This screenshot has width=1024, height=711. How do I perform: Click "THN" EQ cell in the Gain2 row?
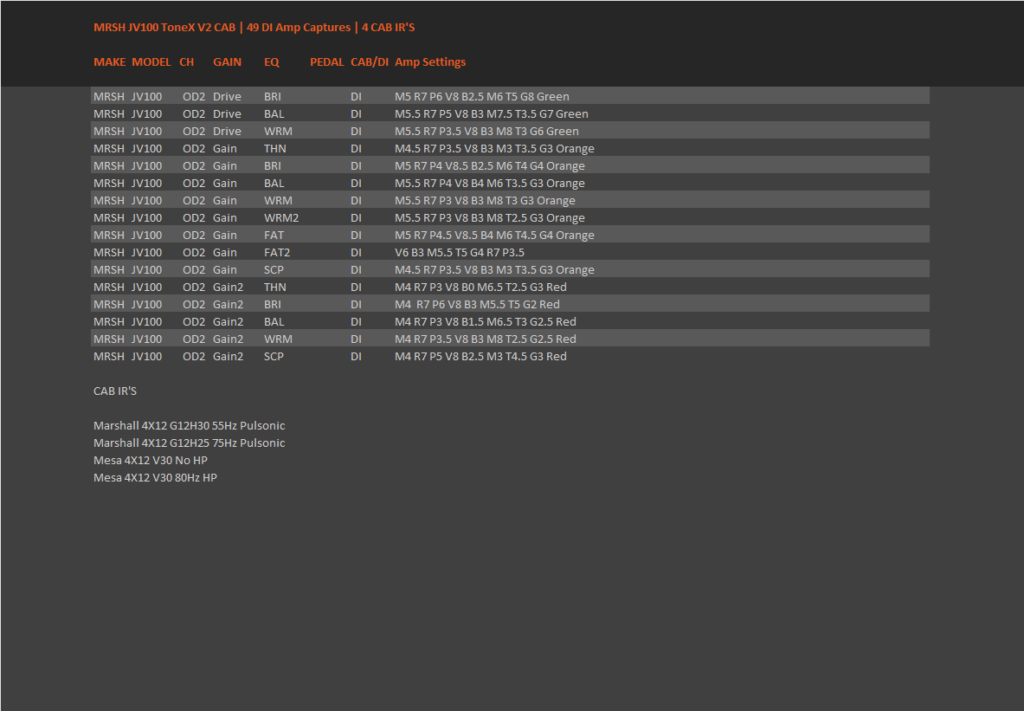click(x=275, y=287)
